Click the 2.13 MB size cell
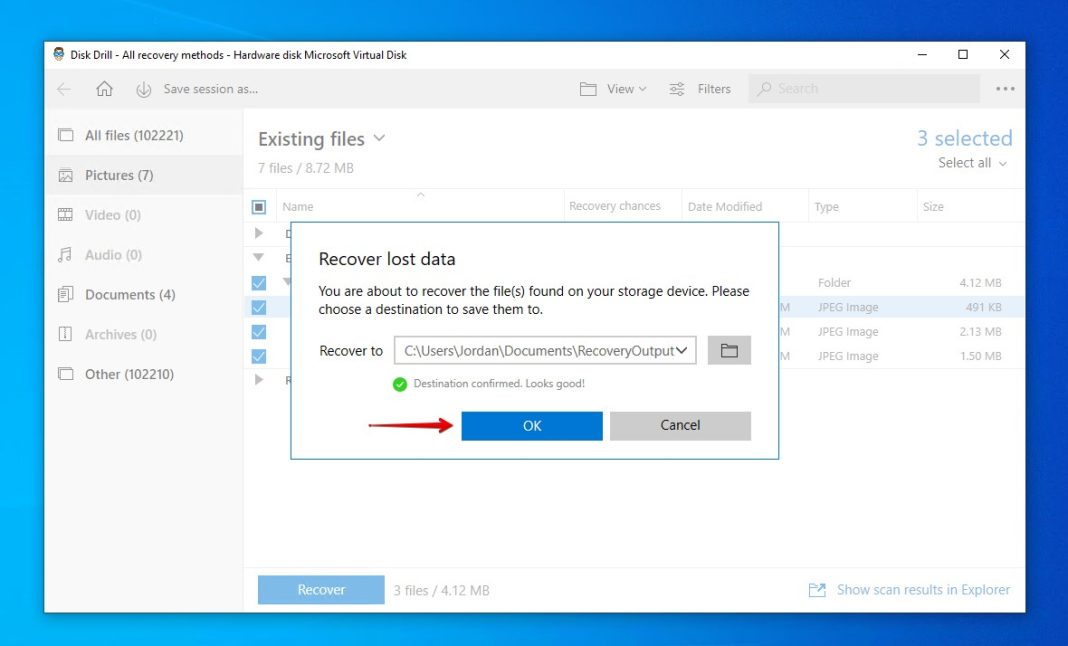1068x646 pixels. pyautogui.click(x=980, y=332)
